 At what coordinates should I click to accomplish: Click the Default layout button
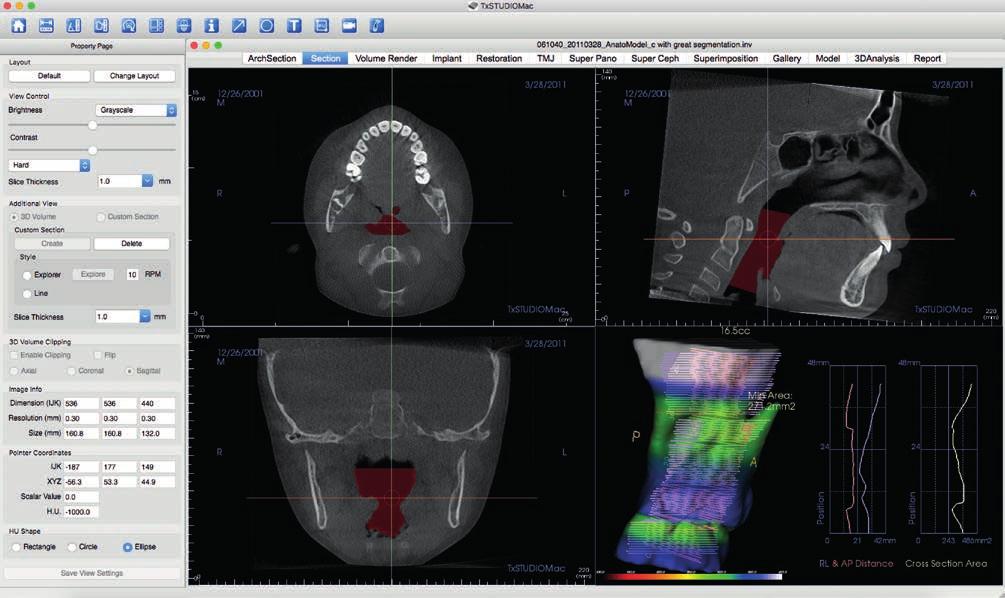click(x=49, y=76)
